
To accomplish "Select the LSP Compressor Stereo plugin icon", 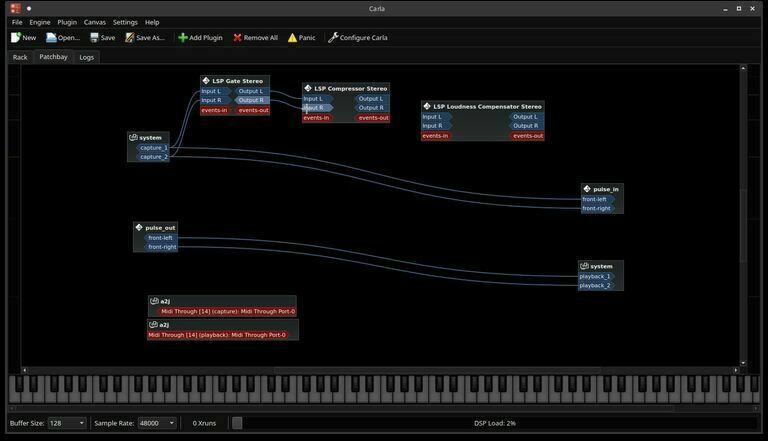I will tap(308, 88).
